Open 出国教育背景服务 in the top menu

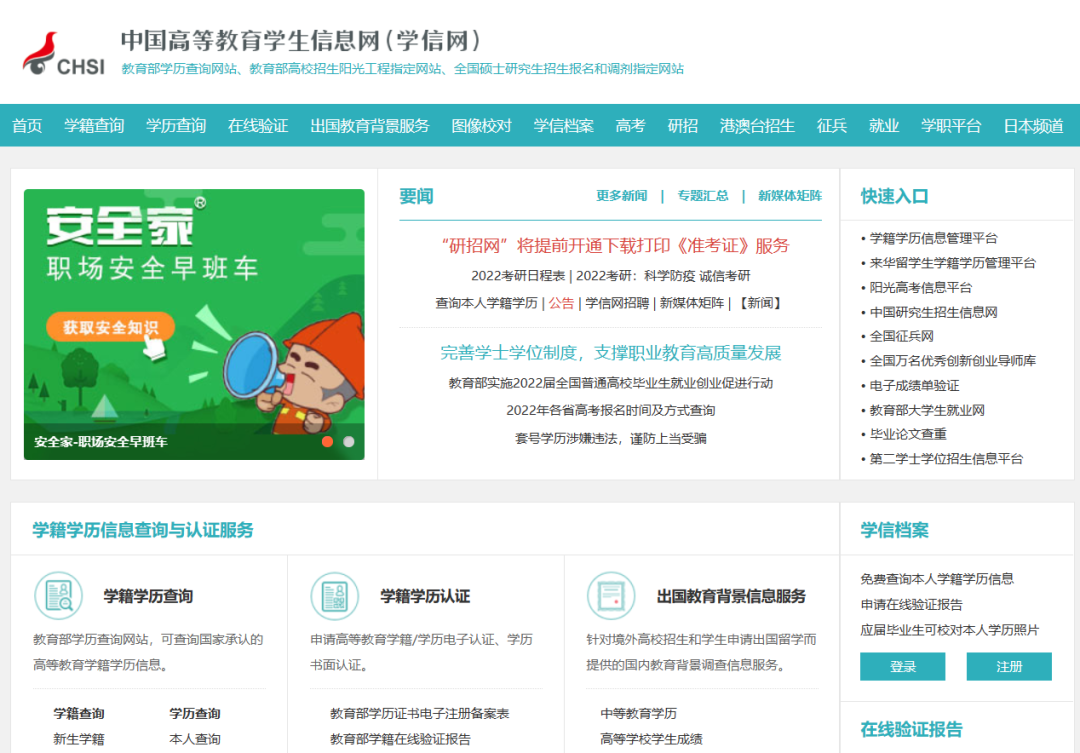tap(369, 126)
